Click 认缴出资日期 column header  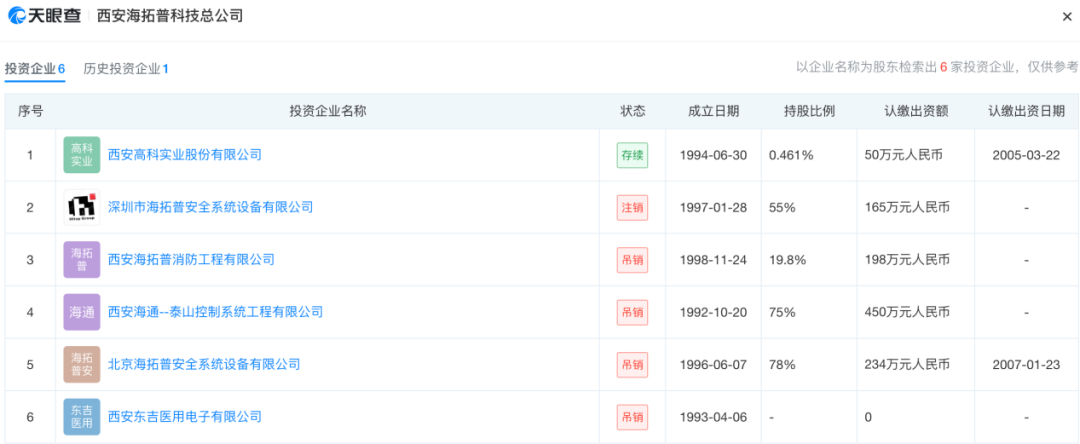(x=1026, y=111)
